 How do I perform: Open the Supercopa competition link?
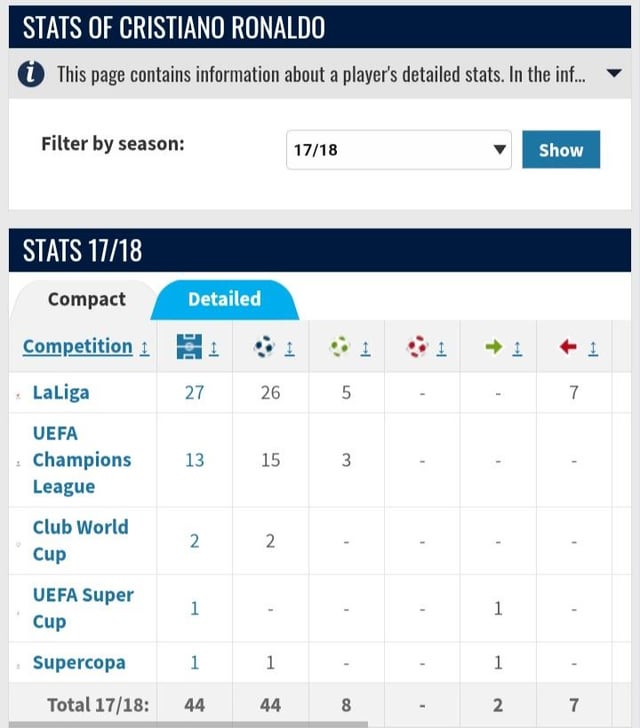[x=77, y=662]
